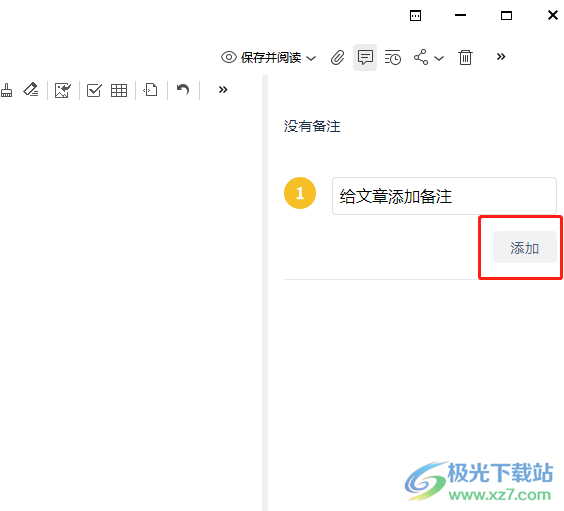The width and height of the screenshot is (564, 511).
Task: Open the 保存并阅读 dropdown arrow
Action: [311, 58]
